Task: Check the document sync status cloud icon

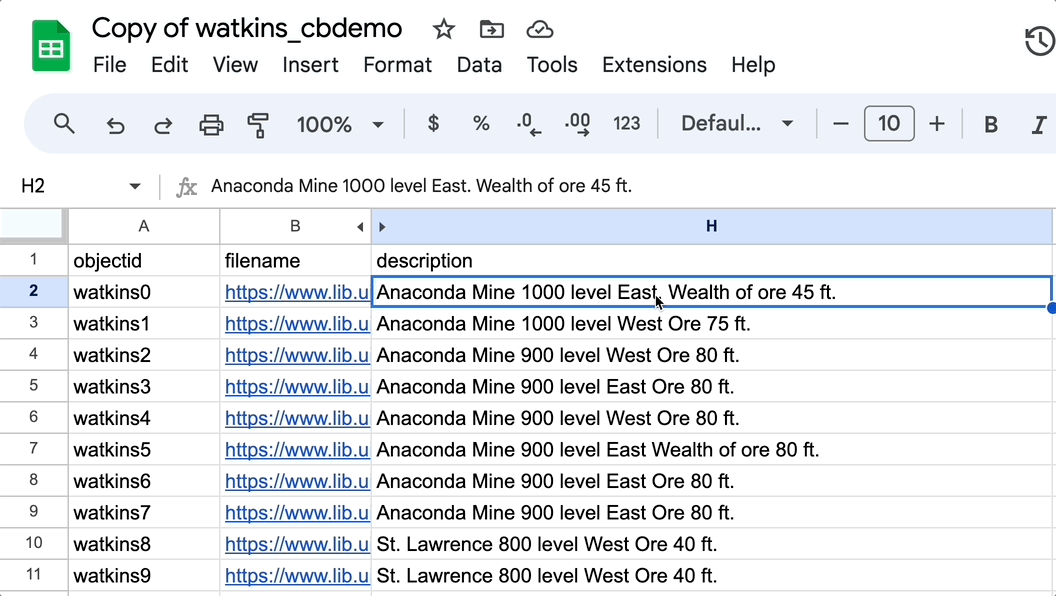Action: (539, 29)
